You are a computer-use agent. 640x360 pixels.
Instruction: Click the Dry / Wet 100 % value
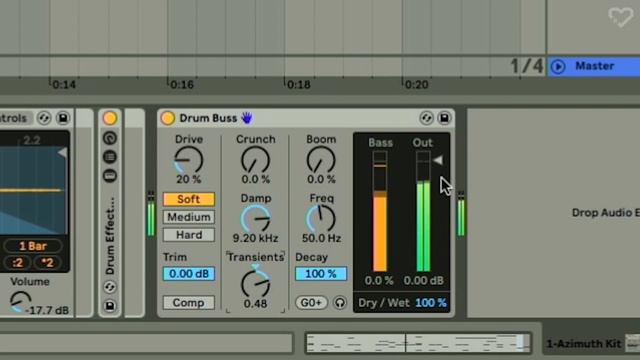[x=431, y=303]
